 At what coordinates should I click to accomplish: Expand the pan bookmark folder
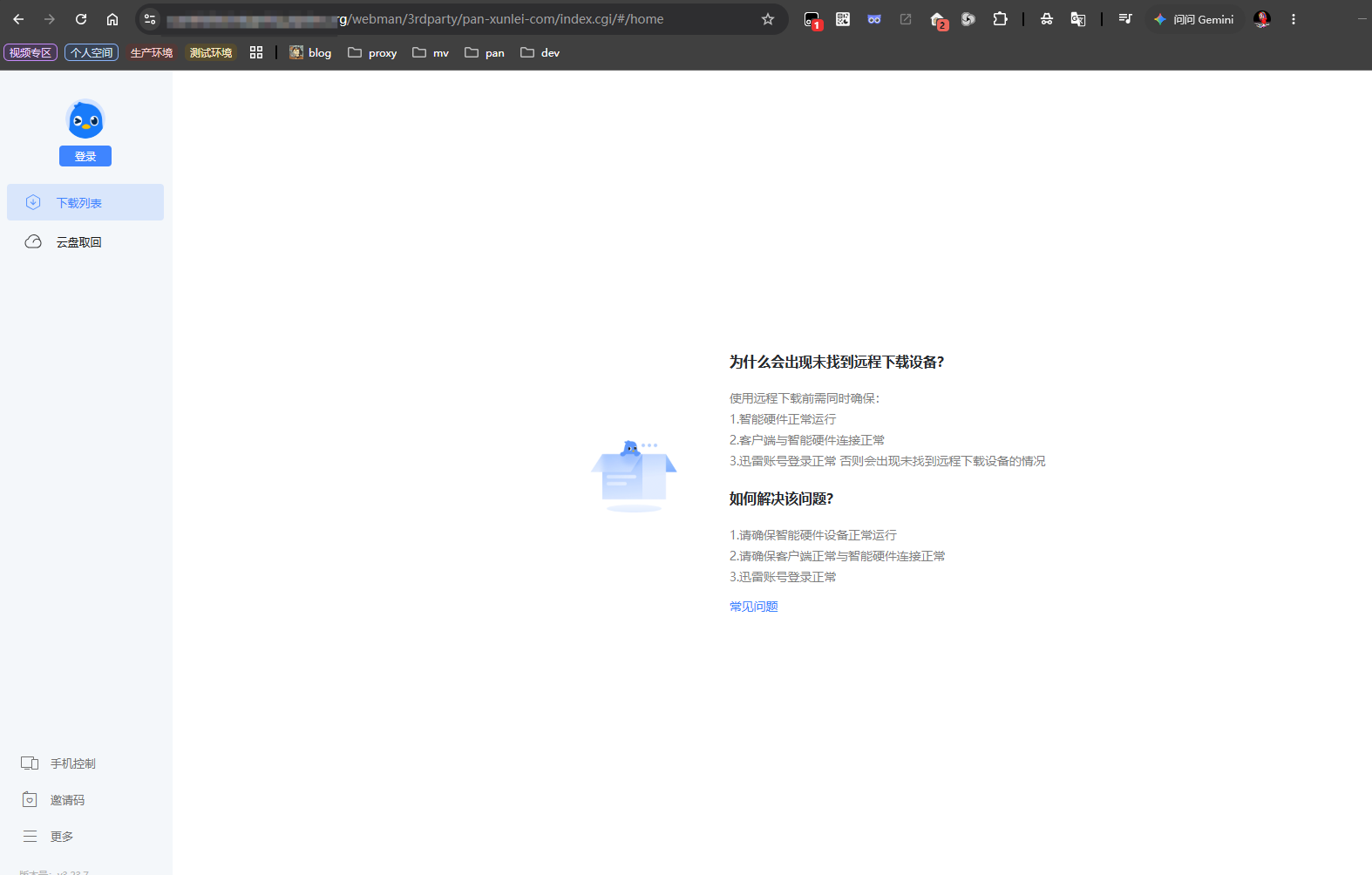click(485, 52)
